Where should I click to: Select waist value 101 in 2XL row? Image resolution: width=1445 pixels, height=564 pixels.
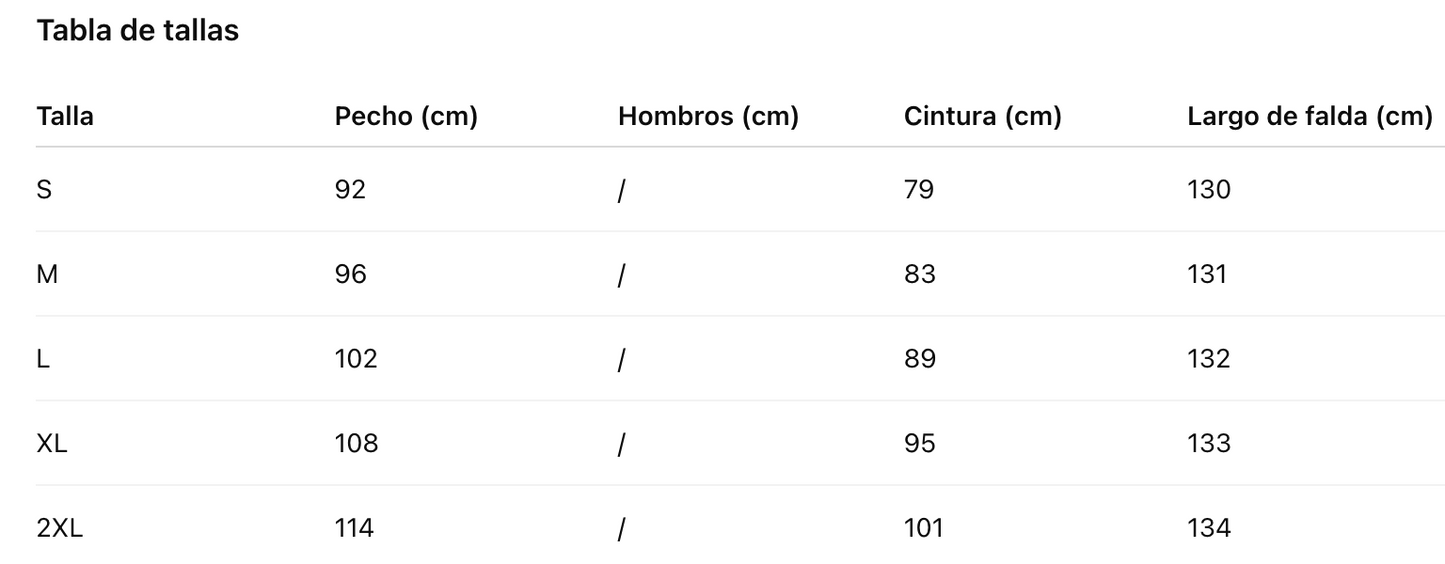923,528
